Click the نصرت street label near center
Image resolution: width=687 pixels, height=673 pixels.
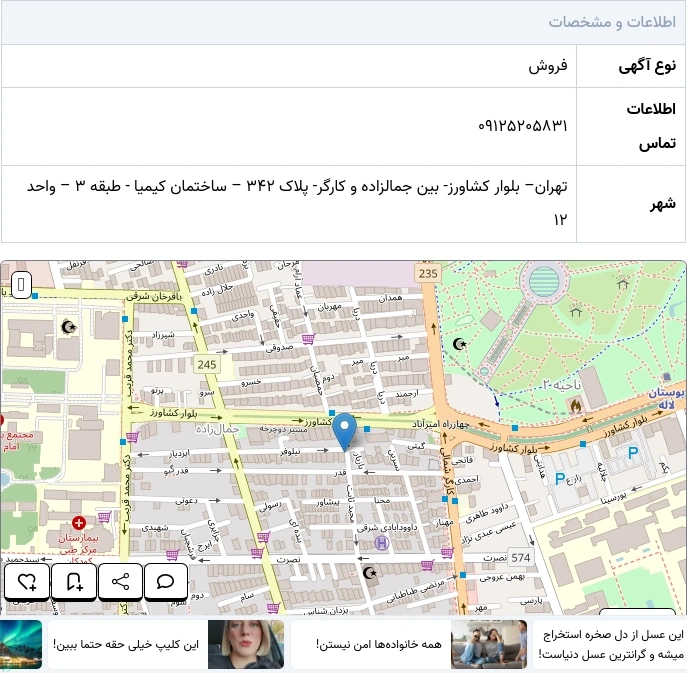(x=288, y=560)
